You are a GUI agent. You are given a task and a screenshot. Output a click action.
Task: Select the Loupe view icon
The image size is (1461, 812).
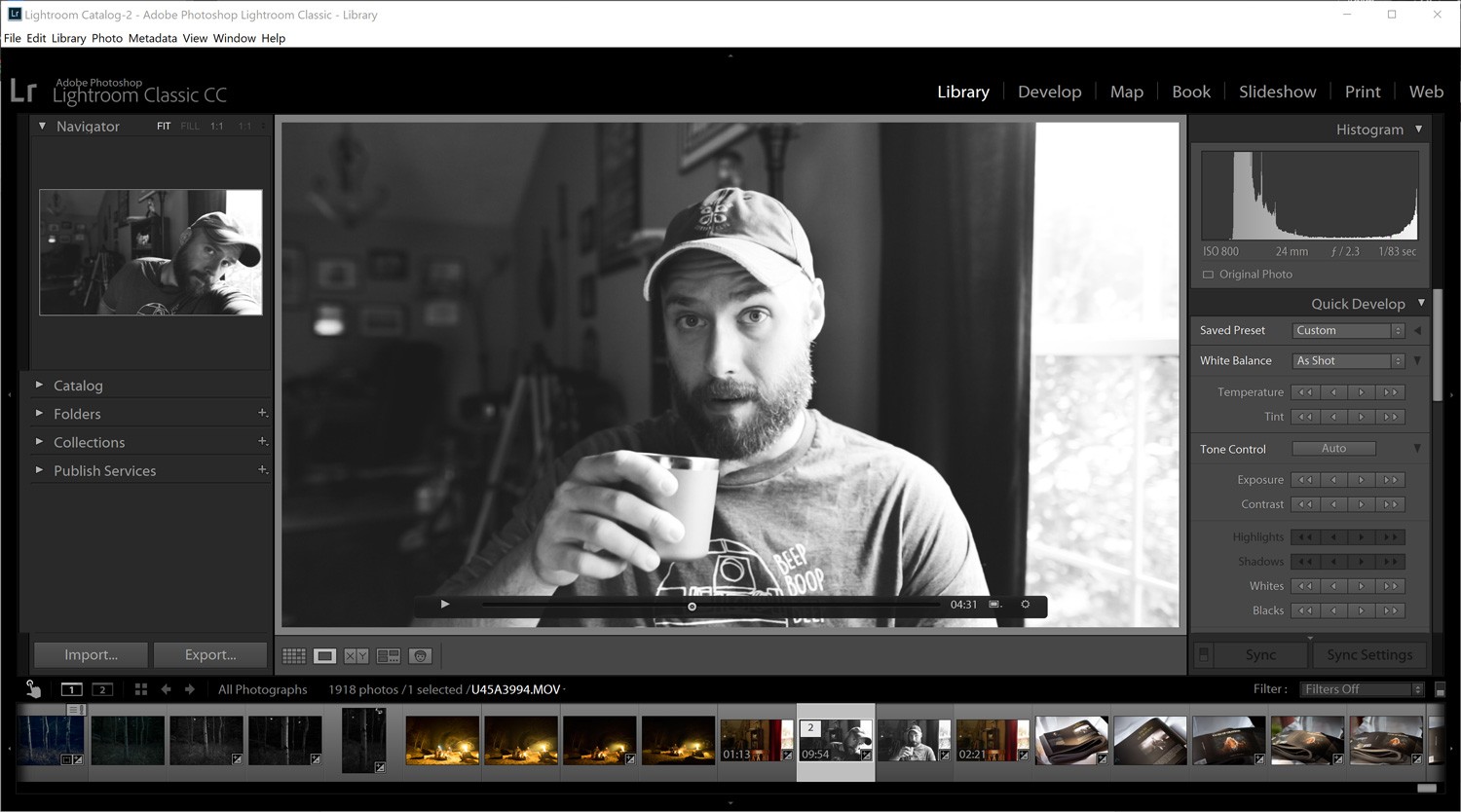click(324, 655)
